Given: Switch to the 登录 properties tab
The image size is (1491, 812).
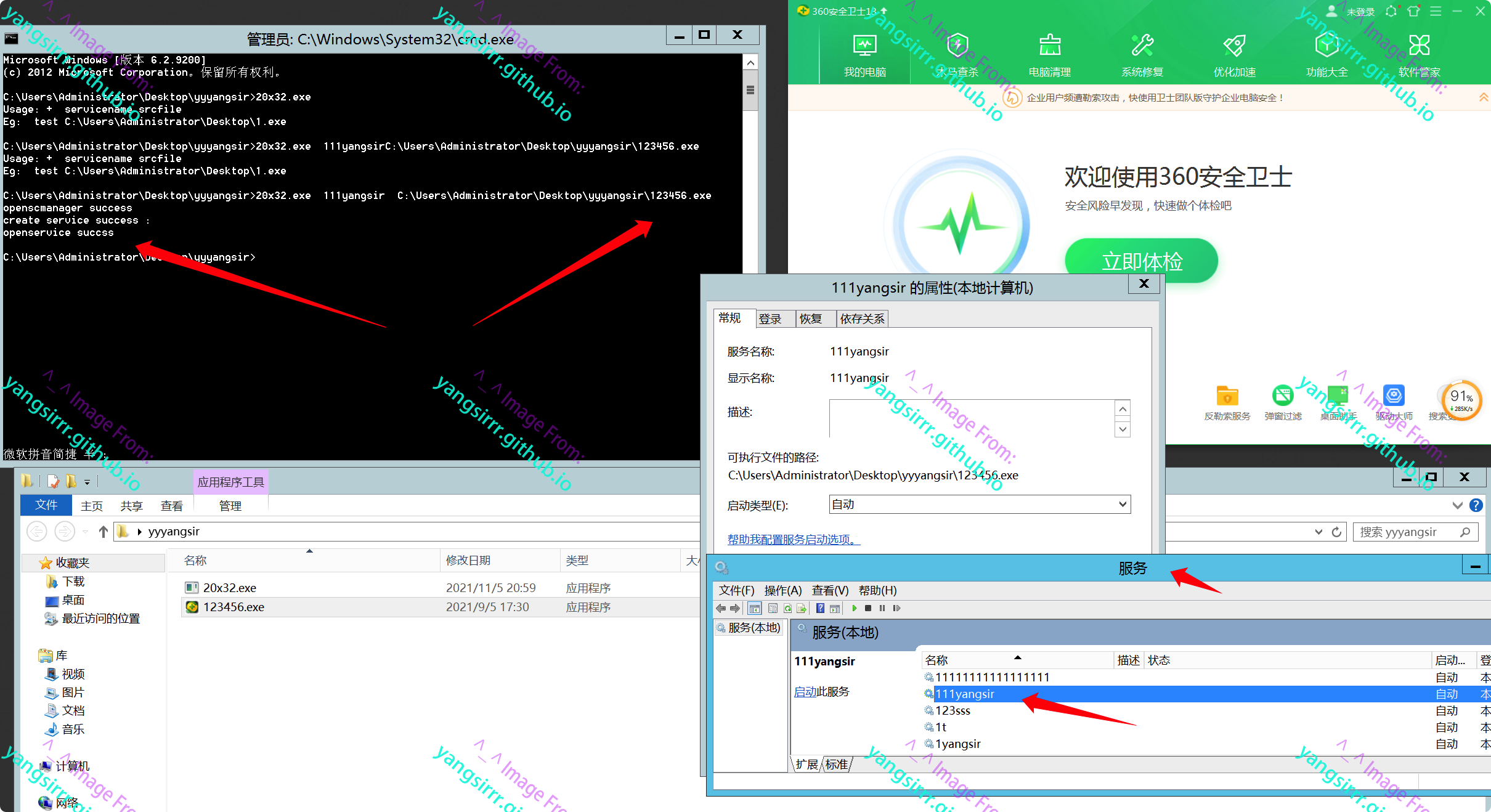Looking at the screenshot, I should click(770, 319).
